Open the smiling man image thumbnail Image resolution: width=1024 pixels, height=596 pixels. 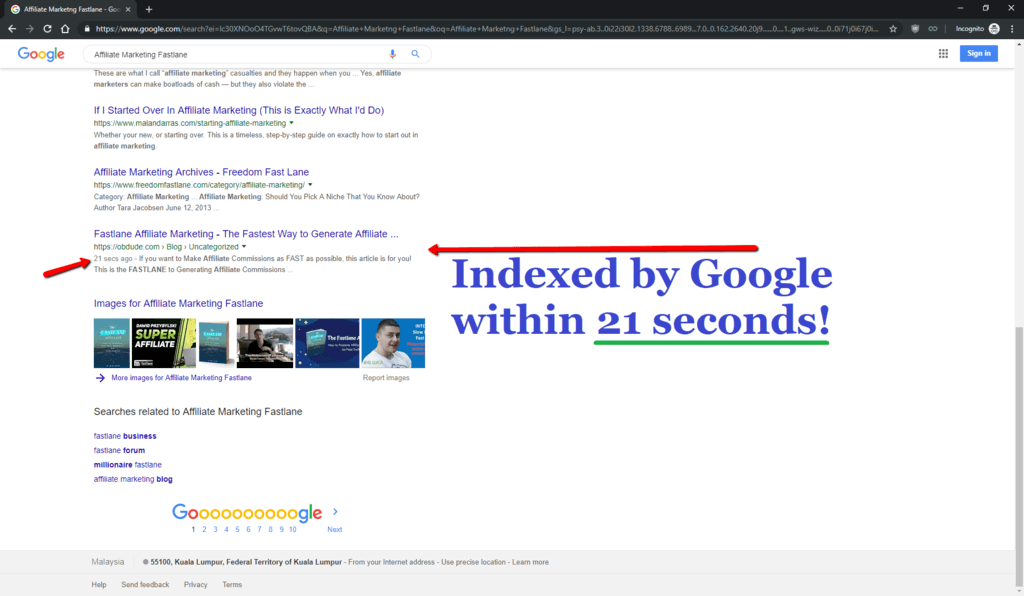(x=393, y=343)
